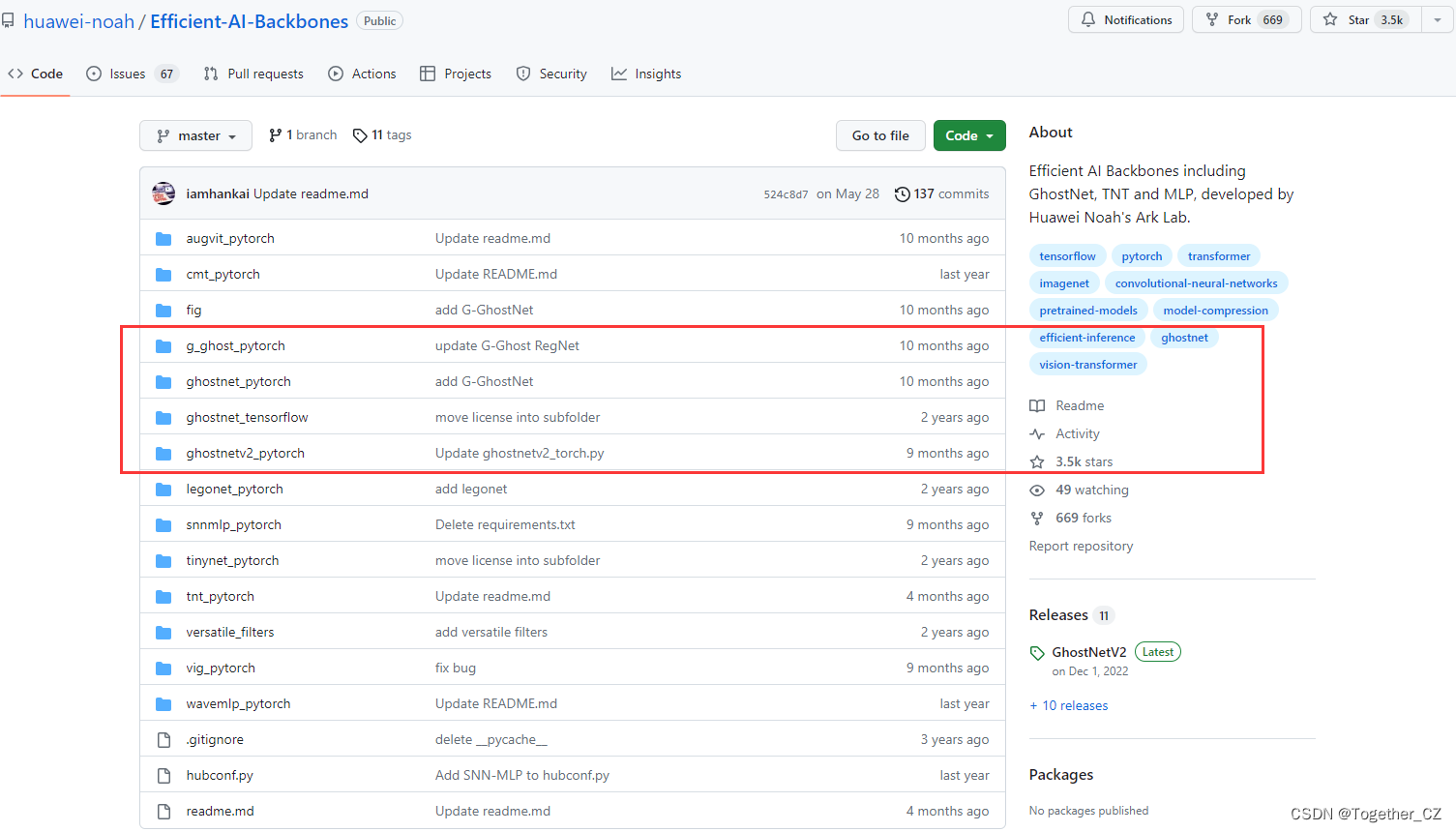Click the model-compression topic tag

click(1215, 311)
